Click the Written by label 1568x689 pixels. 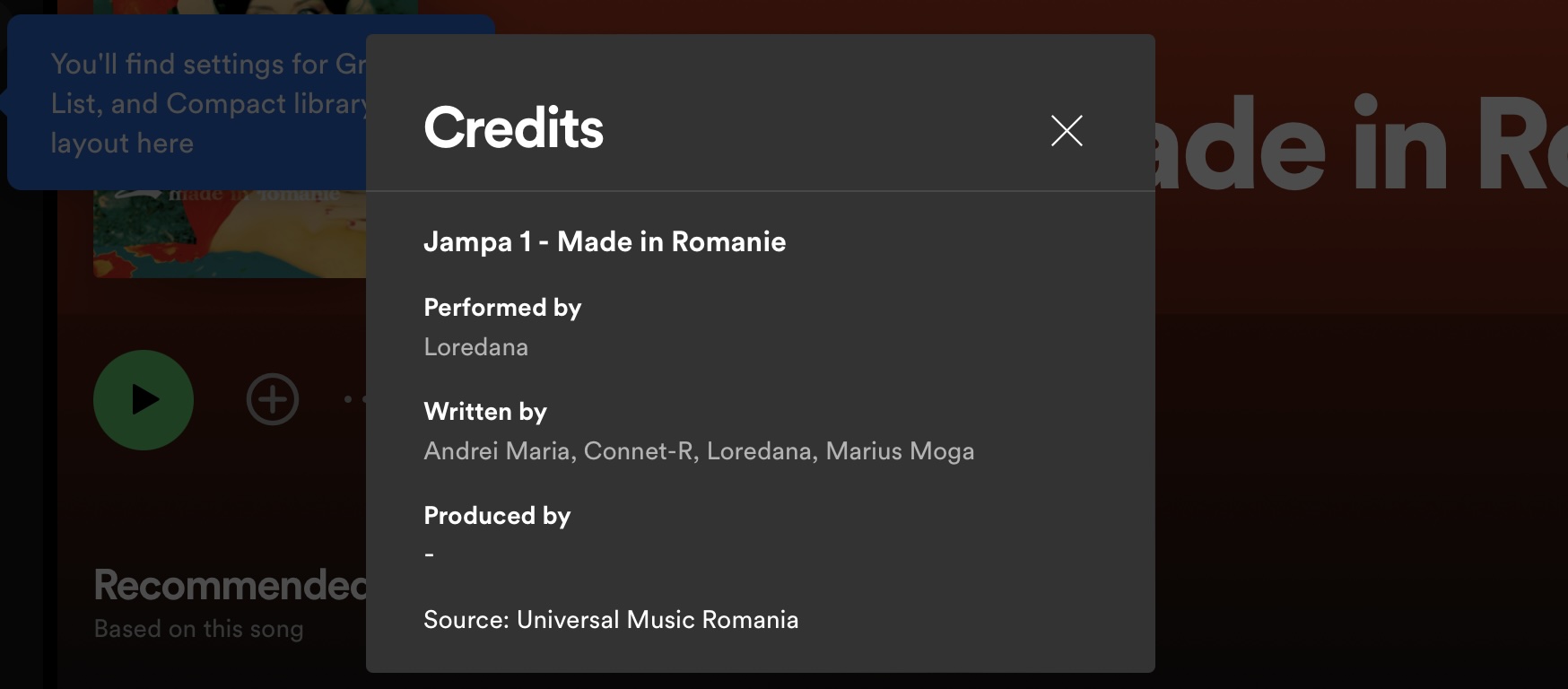(485, 412)
